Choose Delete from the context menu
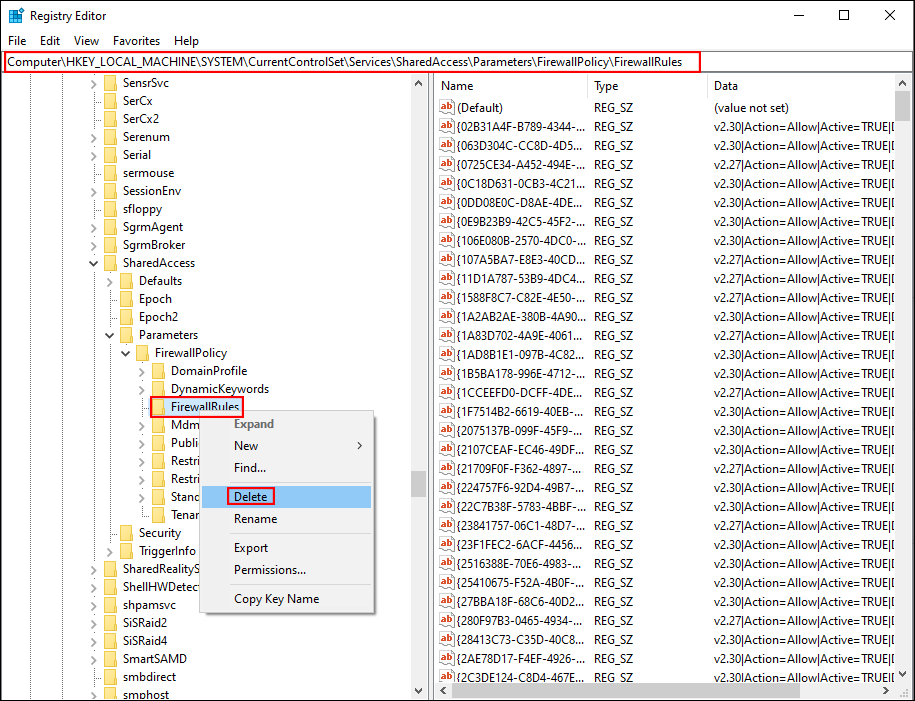The height and width of the screenshot is (701, 915). point(250,497)
